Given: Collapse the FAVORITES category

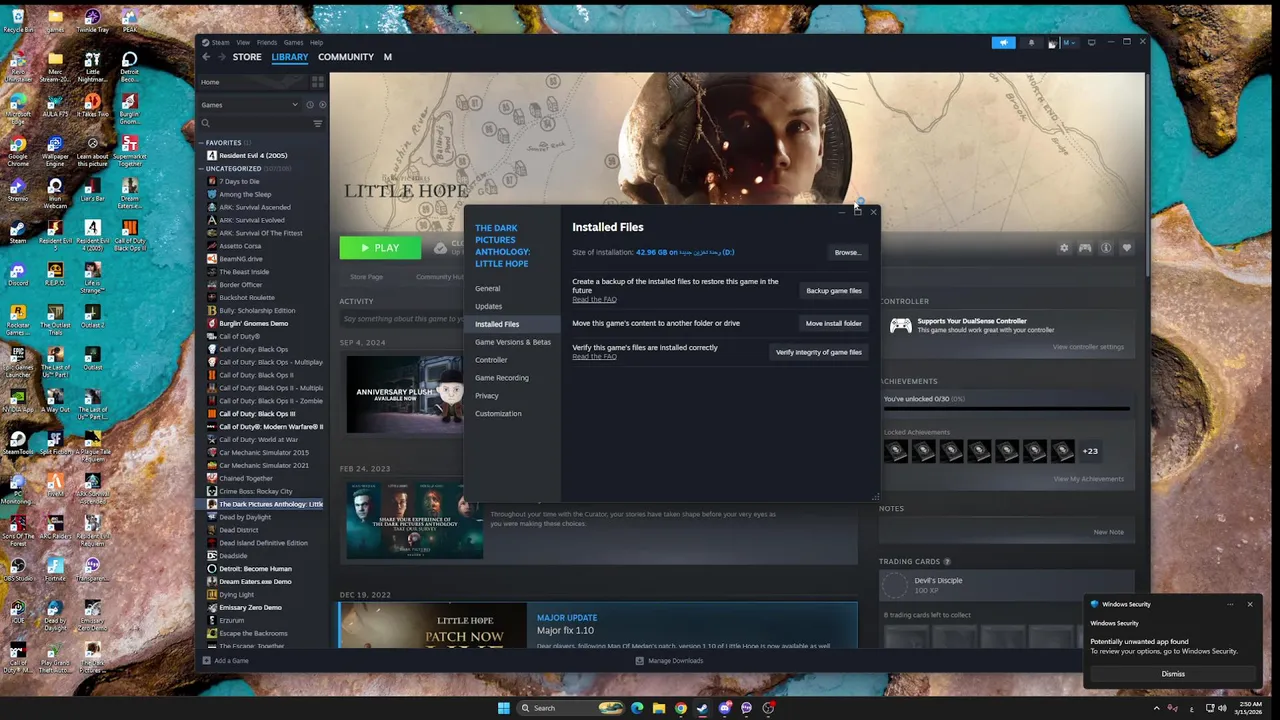Looking at the screenshot, I should pyautogui.click(x=201, y=143).
